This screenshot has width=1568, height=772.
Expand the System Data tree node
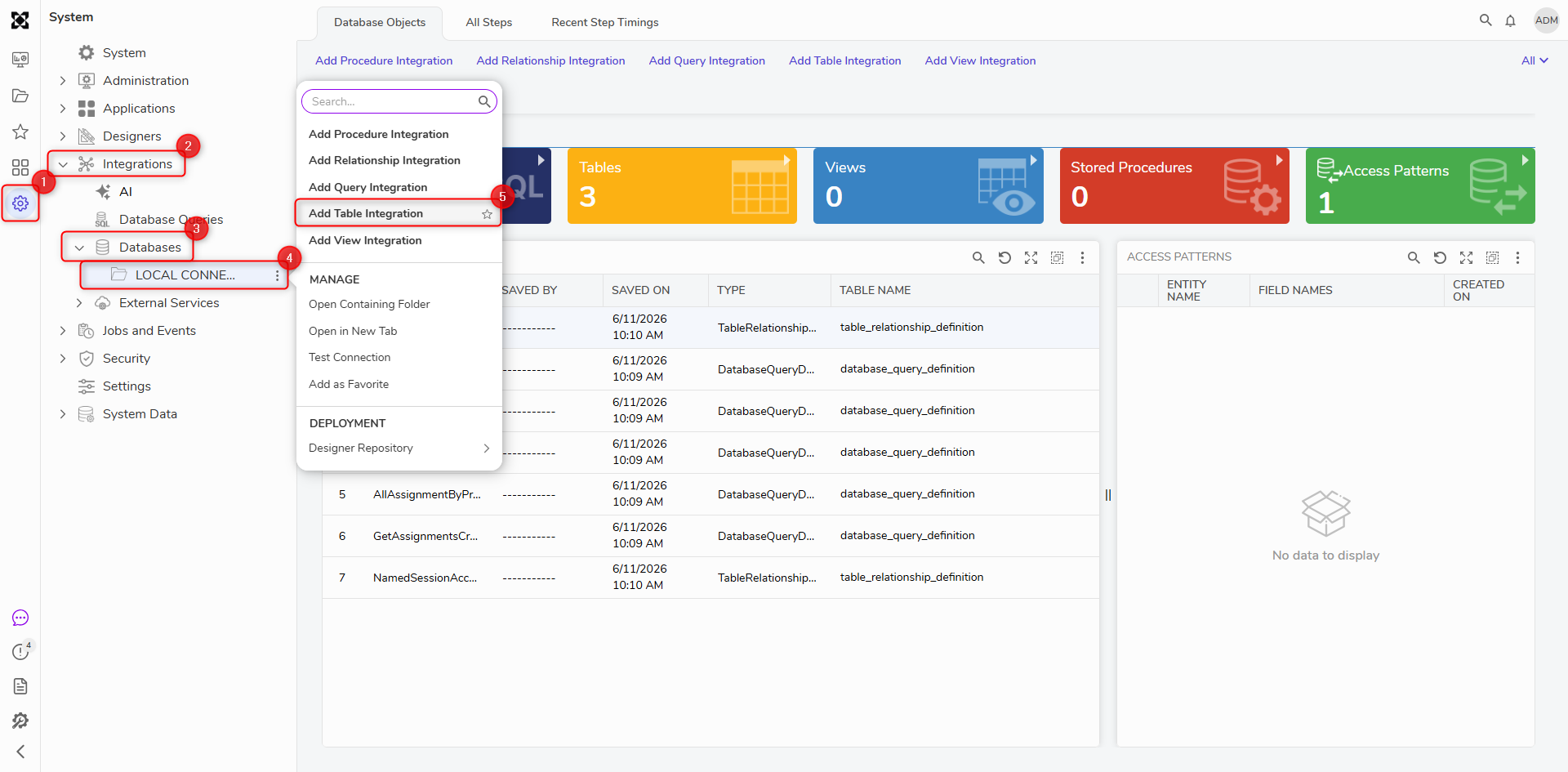point(63,414)
